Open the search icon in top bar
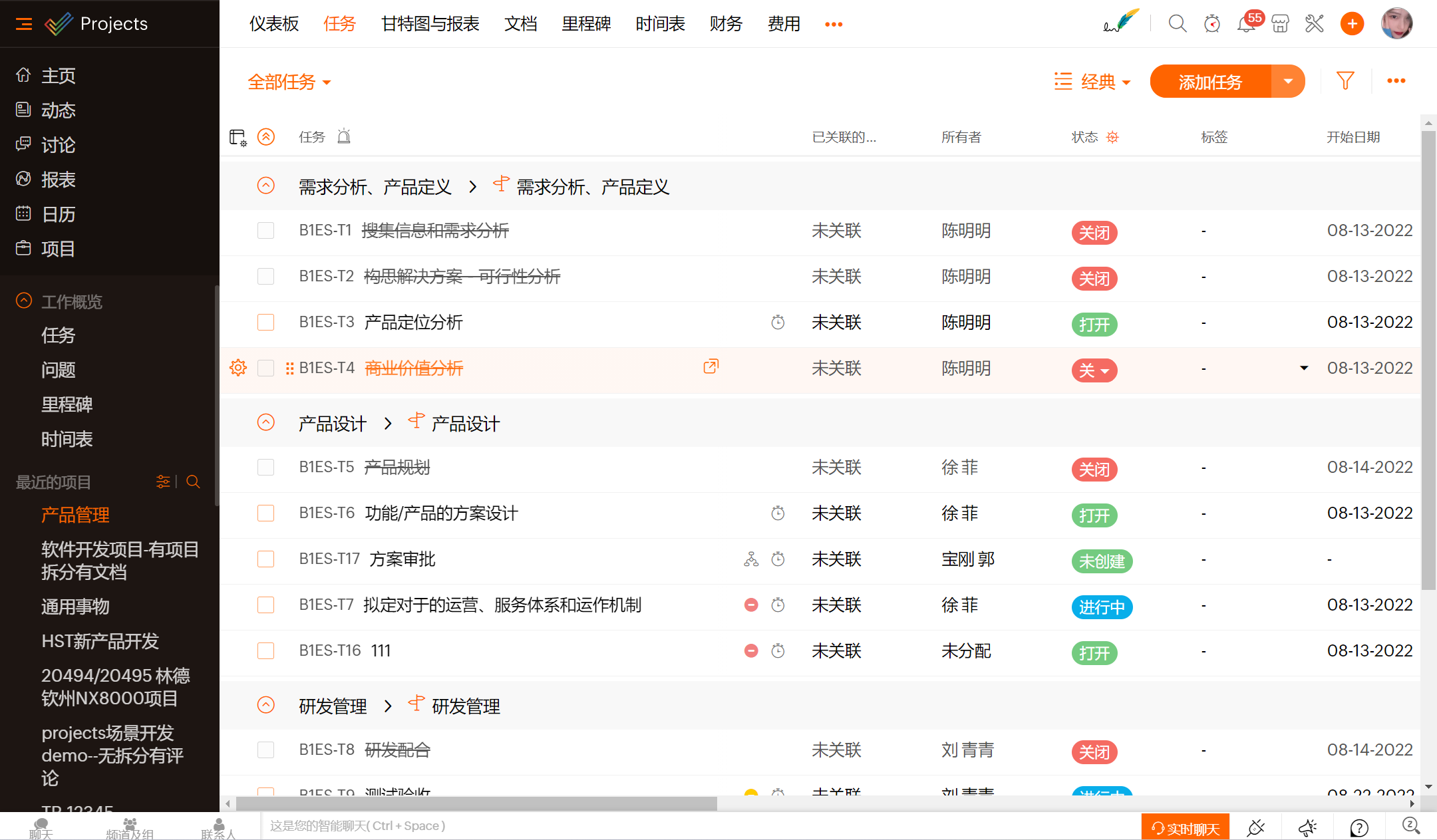Screen dimensions: 1437x840 click(1177, 24)
